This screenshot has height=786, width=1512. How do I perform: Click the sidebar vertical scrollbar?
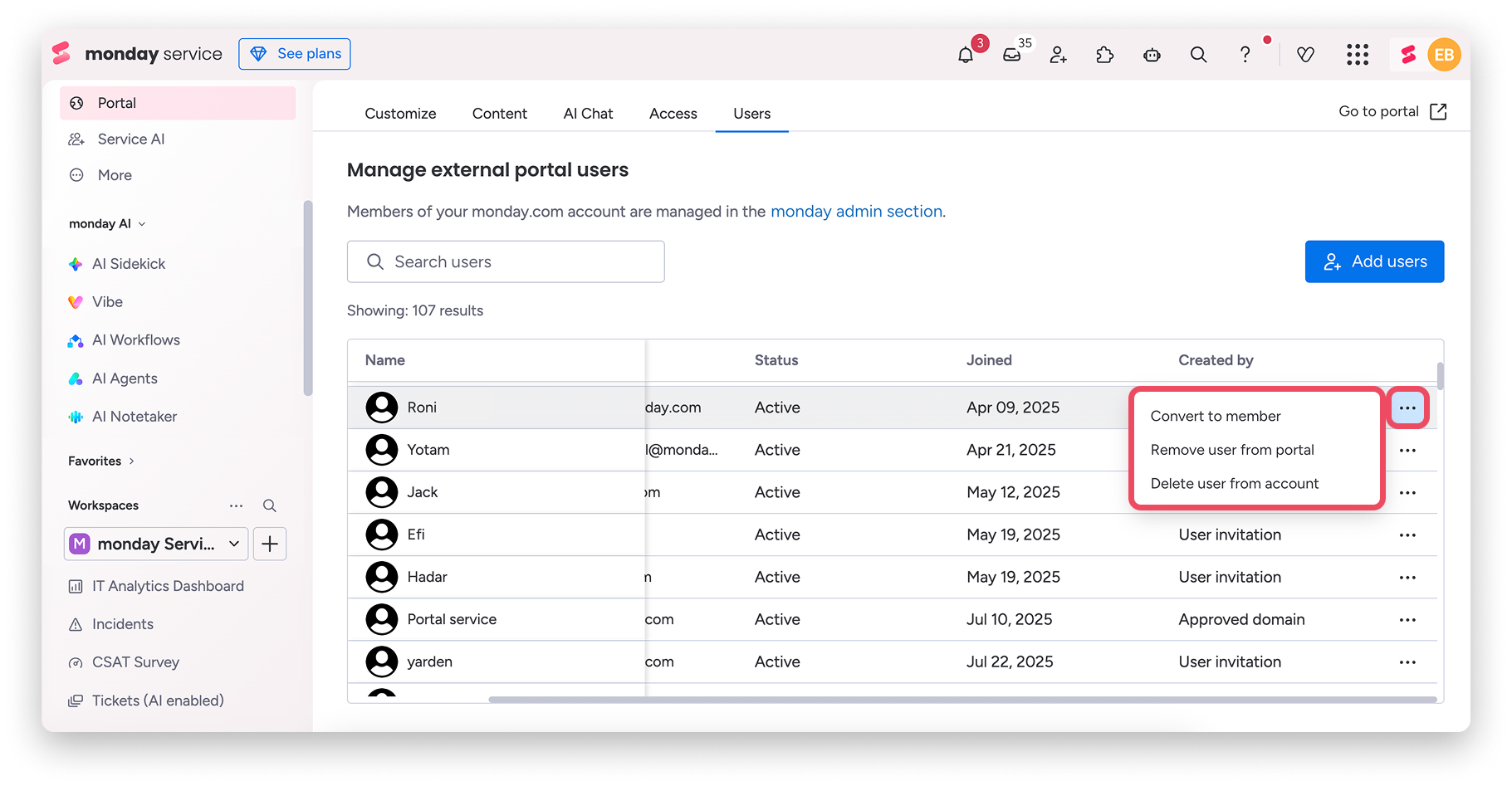pyautogui.click(x=308, y=298)
